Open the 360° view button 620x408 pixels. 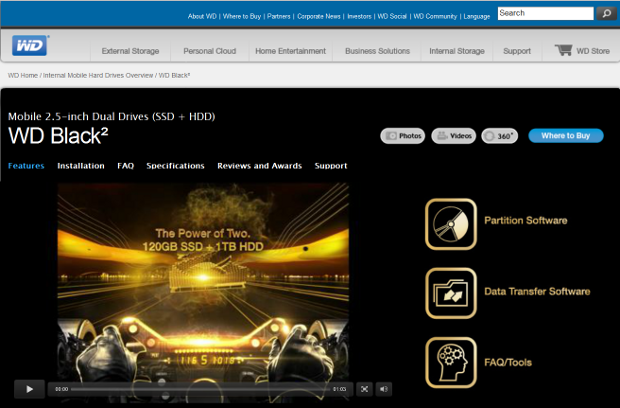click(499, 136)
